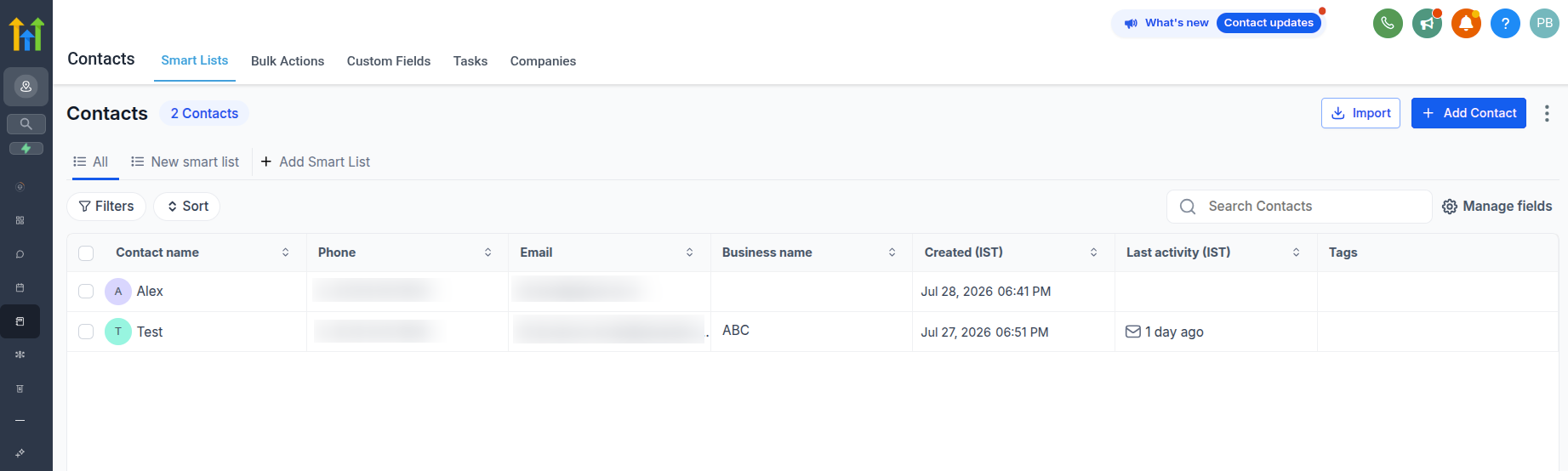Tick the checkbox for contact Alex
The height and width of the screenshot is (471, 1568).
coord(86,292)
